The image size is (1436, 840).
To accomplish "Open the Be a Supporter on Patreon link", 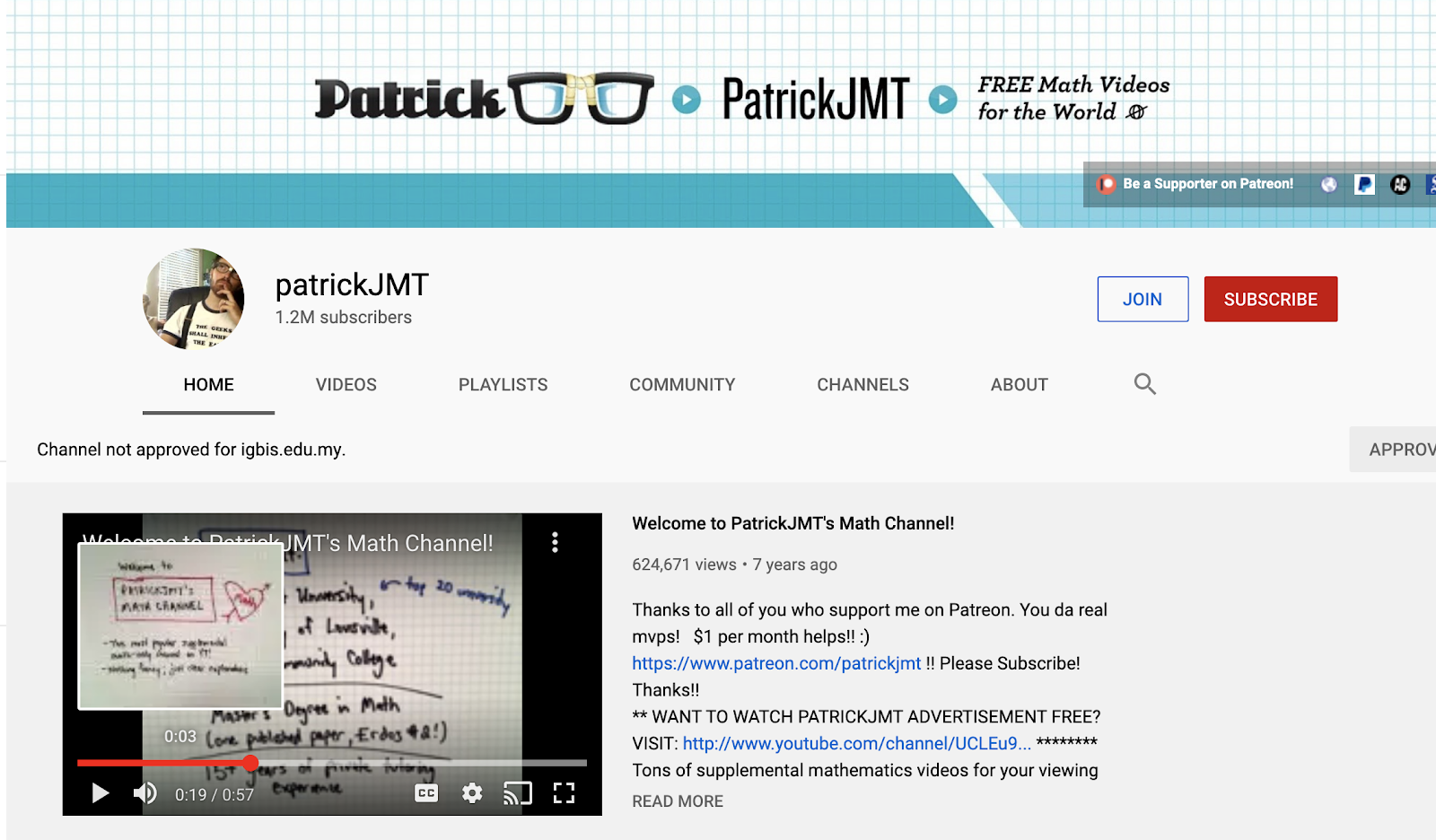I will click(1208, 184).
